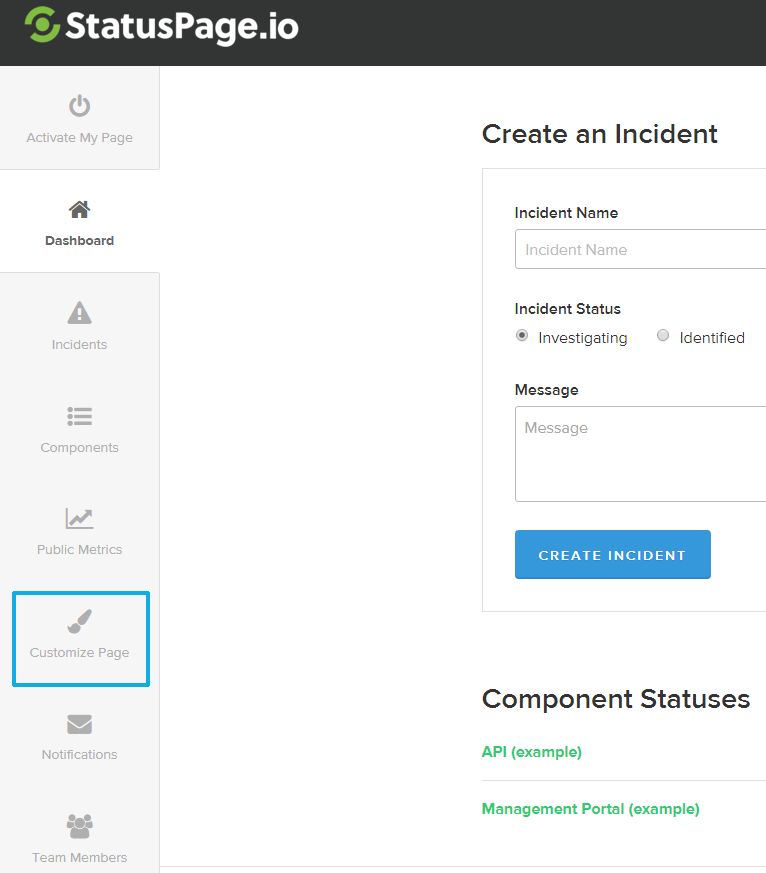Click the StatusPage.io brand name text
Screen dimensions: 766x873
click(182, 26)
